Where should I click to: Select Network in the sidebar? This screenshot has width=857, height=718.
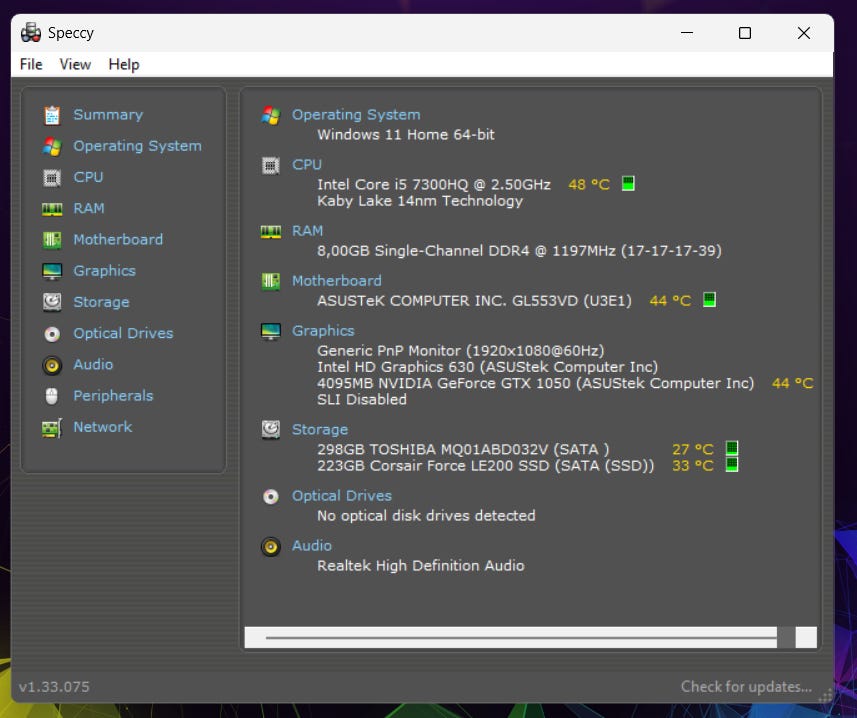[x=103, y=427]
